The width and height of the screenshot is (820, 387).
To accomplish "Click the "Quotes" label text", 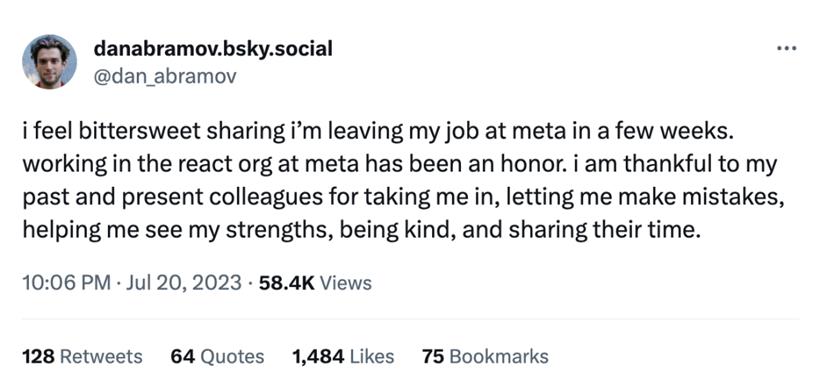I will pos(233,357).
